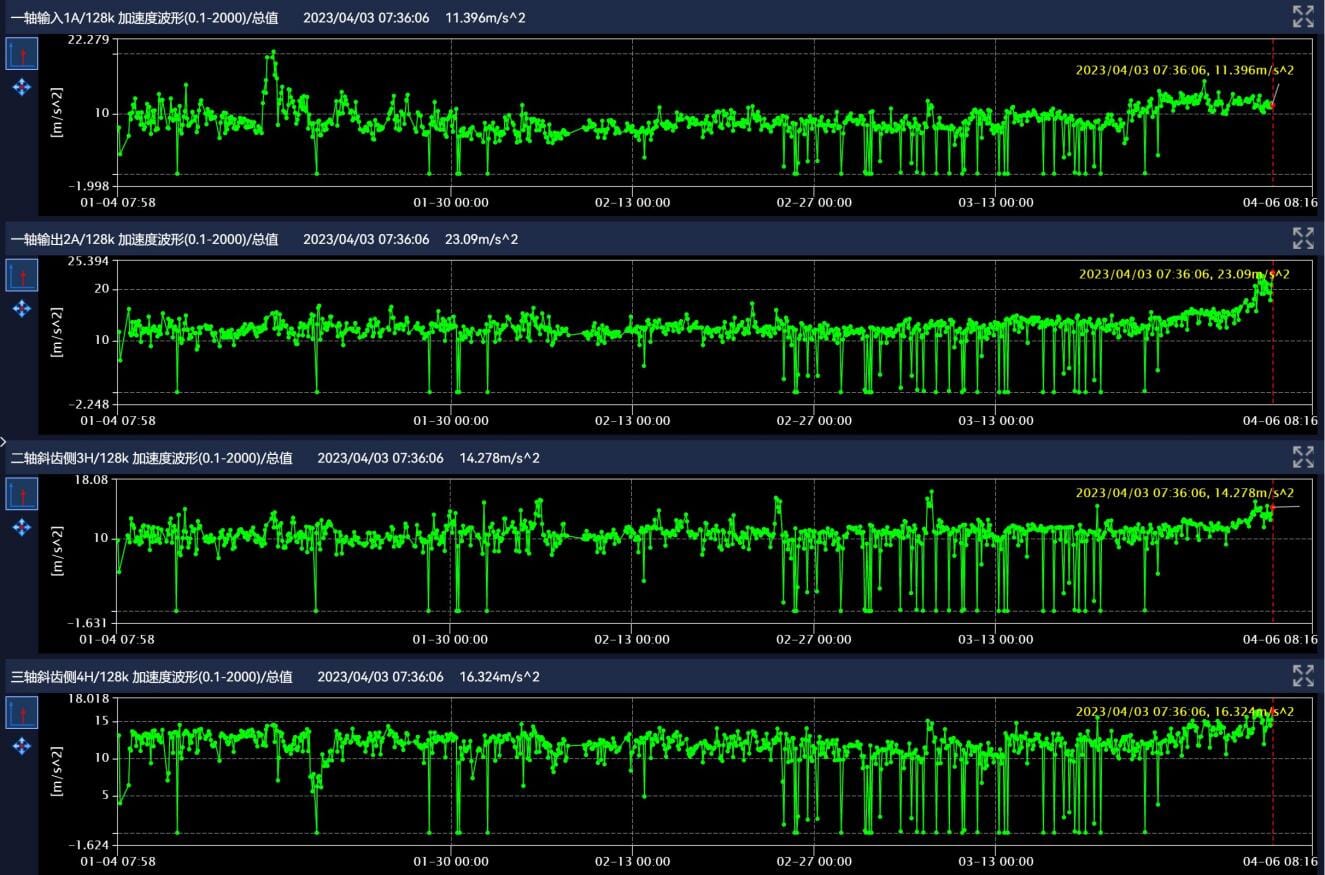Click the red cursor point in the 一轴输入1A chart

click(x=1272, y=105)
